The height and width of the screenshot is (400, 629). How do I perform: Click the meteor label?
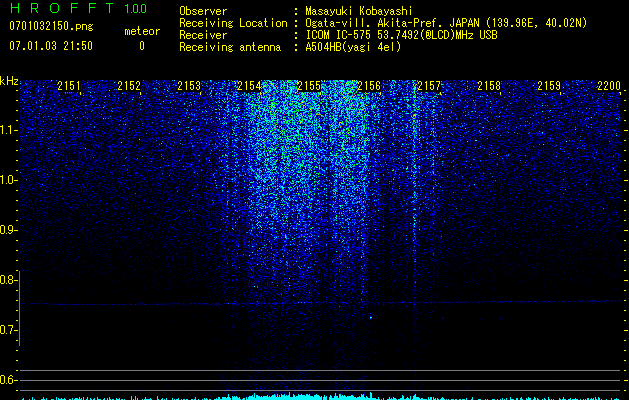(x=142, y=31)
